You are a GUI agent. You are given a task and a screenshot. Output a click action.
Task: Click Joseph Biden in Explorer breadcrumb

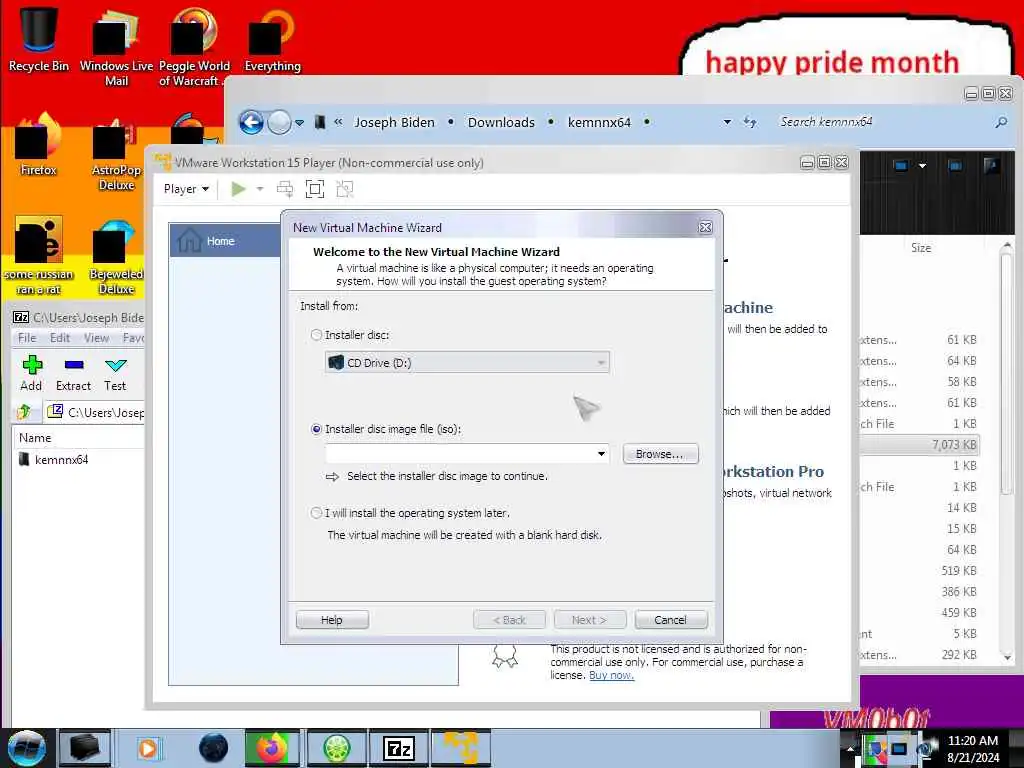394,122
